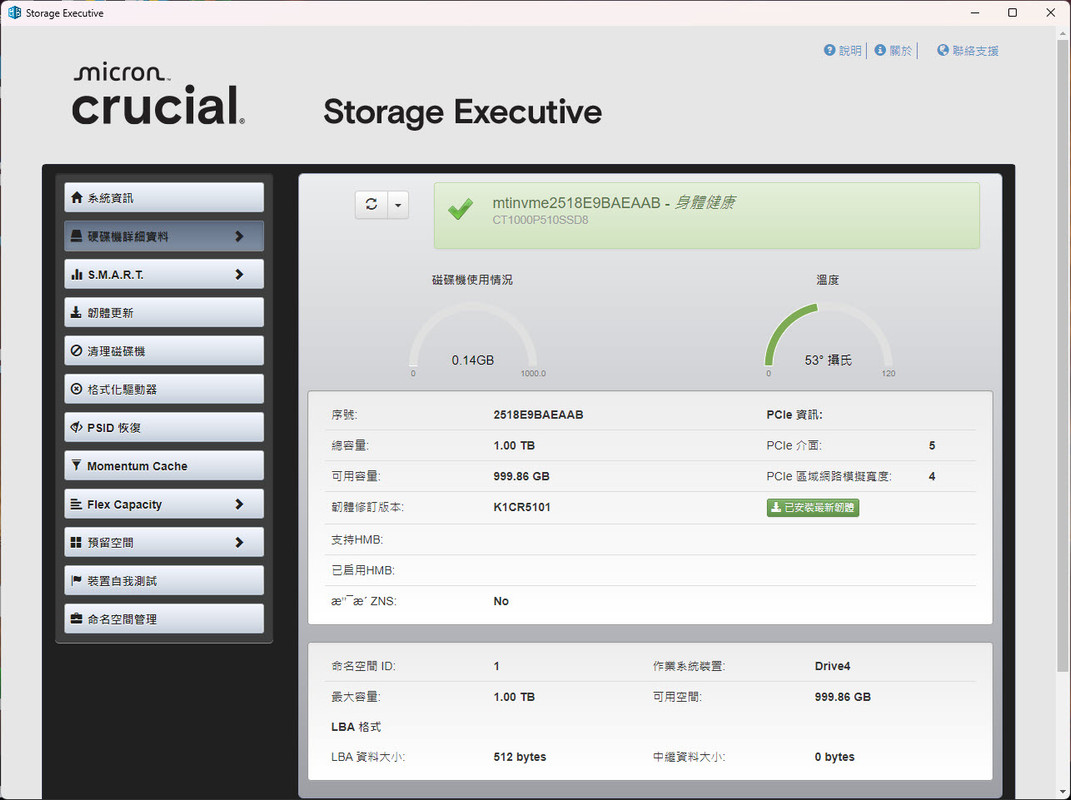
Task: Click the Drive4 OS device value
Action: 832,666
